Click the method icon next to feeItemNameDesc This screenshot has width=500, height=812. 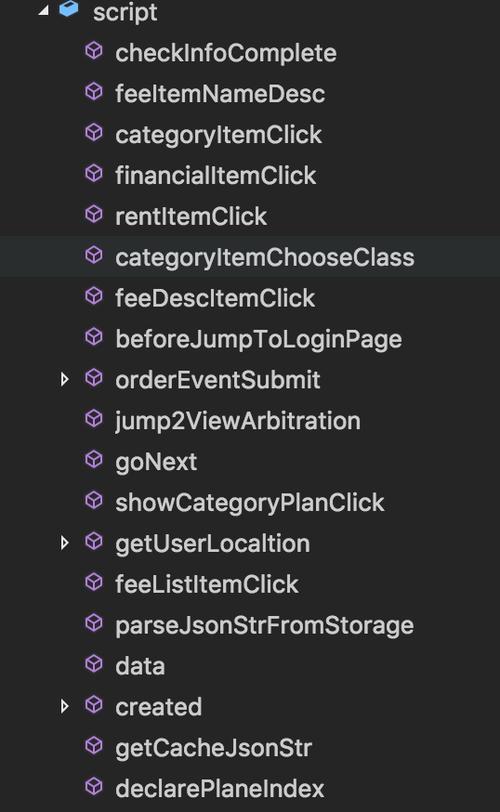tap(94, 92)
